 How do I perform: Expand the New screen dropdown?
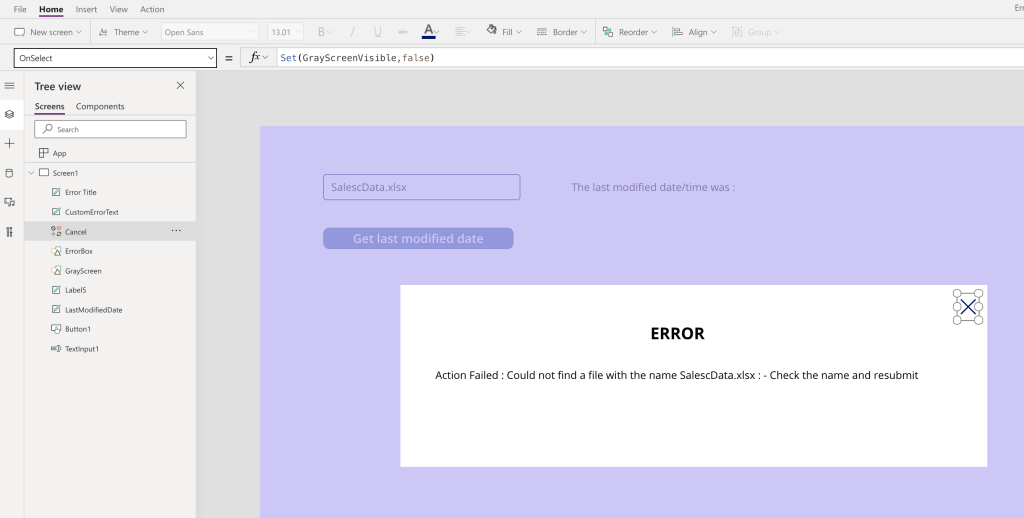coord(50,32)
